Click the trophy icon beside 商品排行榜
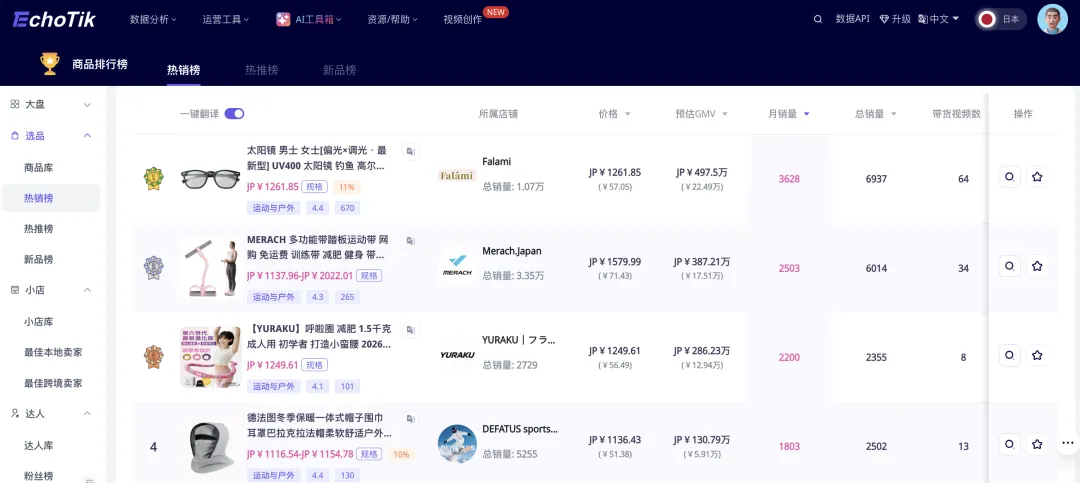The height and width of the screenshot is (483, 1080). tap(50, 64)
